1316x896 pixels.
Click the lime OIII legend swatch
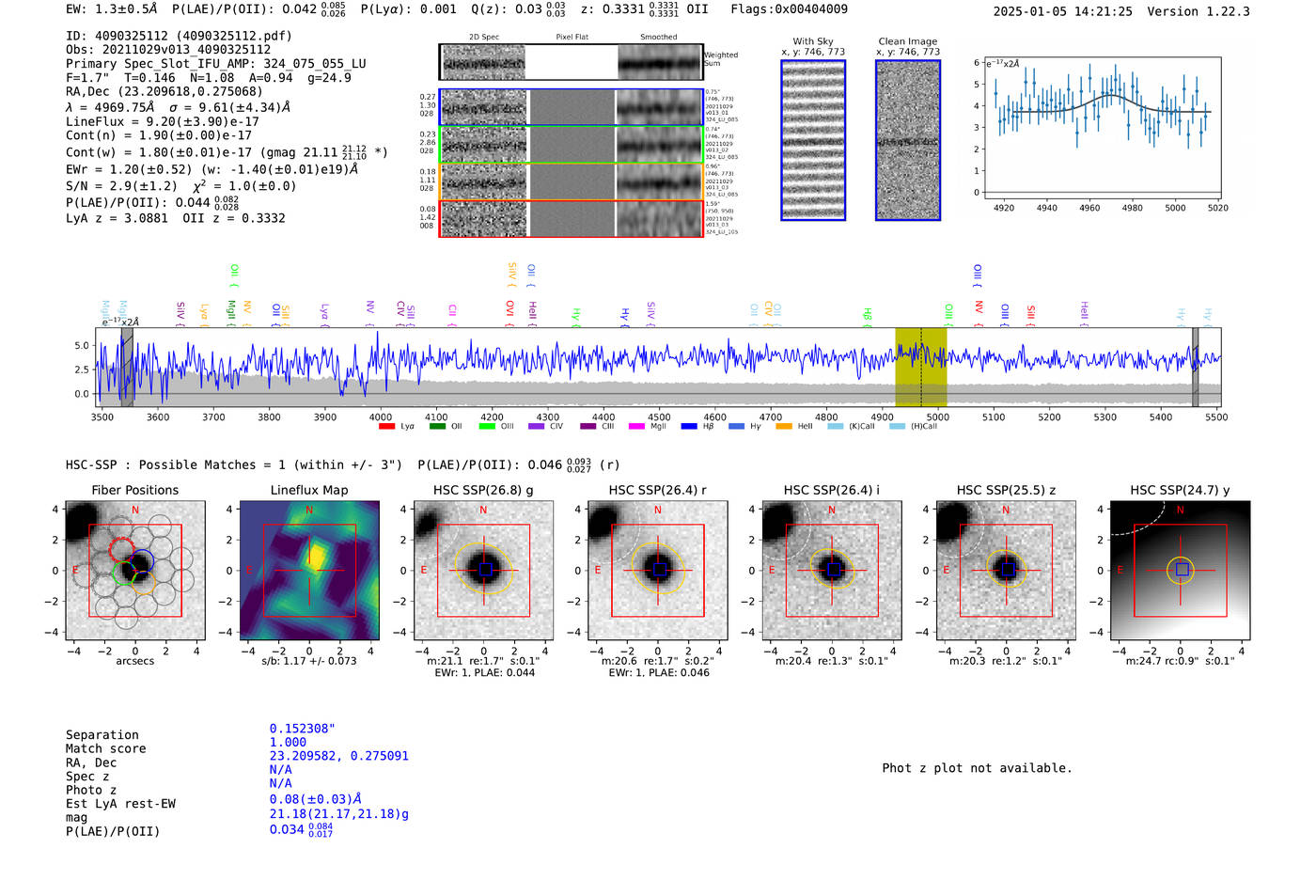486,427
